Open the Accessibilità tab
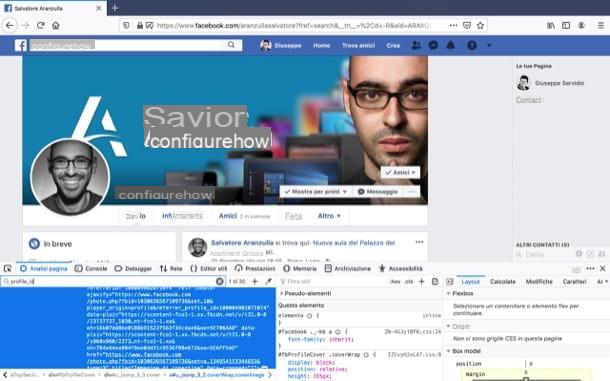Viewport: 610px width, 381px height. point(401,269)
